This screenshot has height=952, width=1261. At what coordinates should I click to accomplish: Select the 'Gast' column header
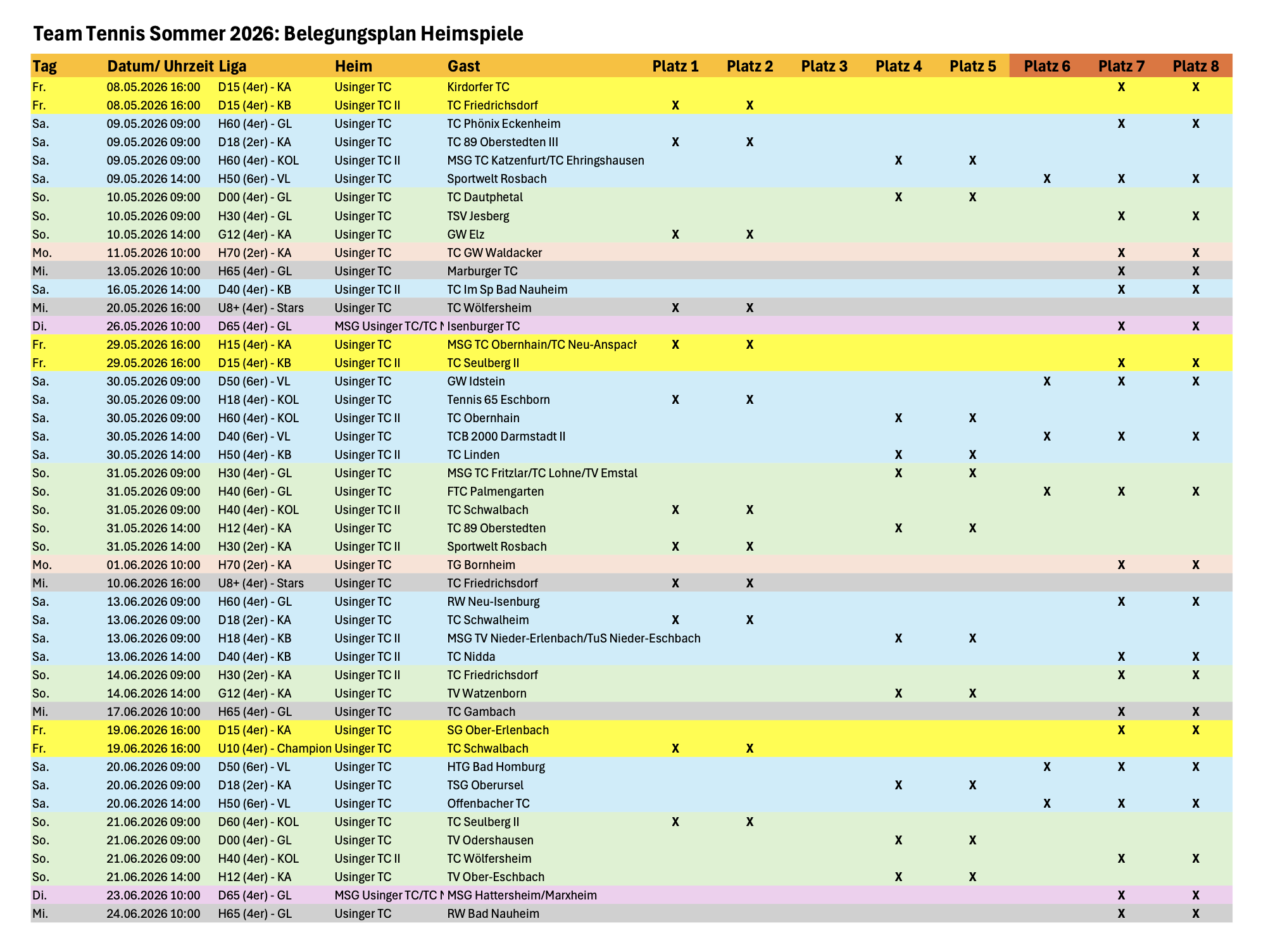click(x=463, y=66)
